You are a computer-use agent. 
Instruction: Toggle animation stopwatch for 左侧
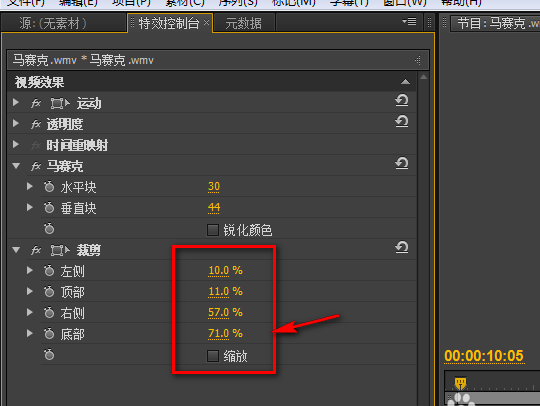pos(49,271)
